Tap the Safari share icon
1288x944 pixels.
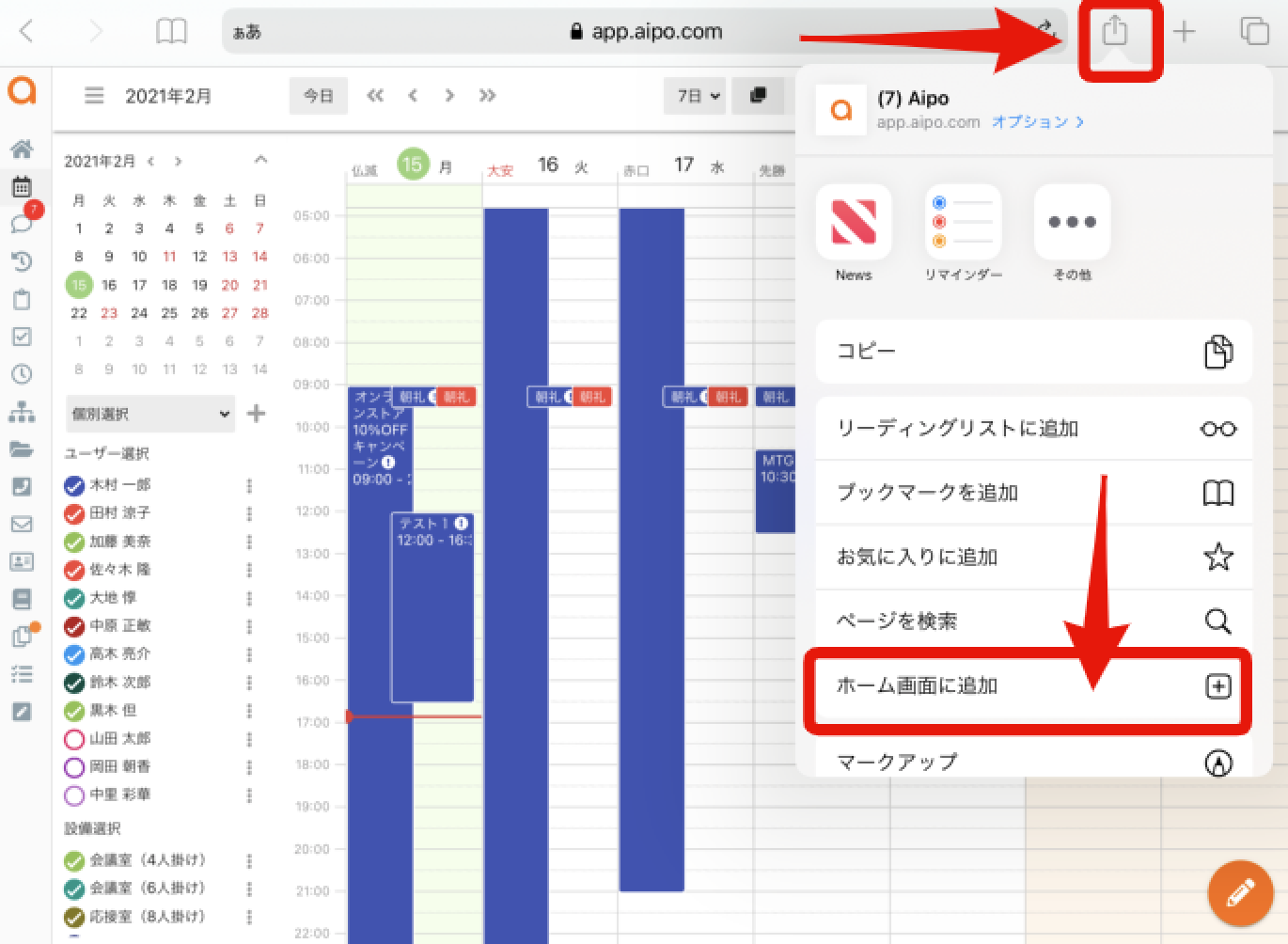(1114, 31)
